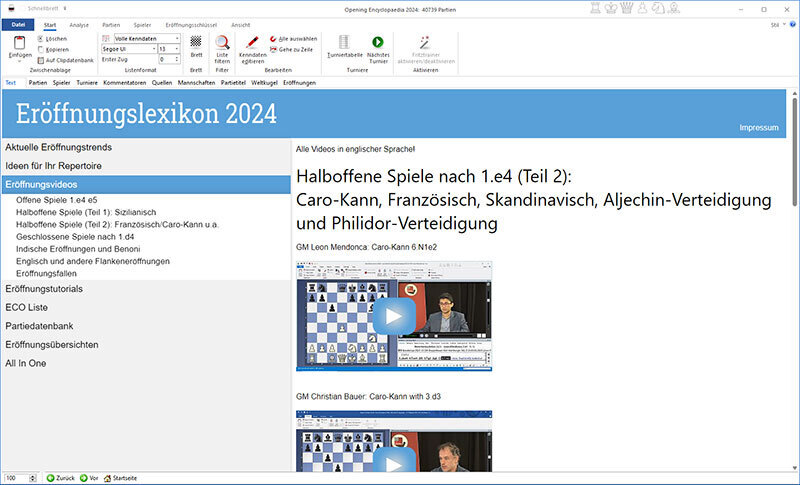The width and height of the screenshot is (800, 485).
Task: Play Leon Mendonca Caro-Kann 6.N1e2 video
Action: click(394, 316)
